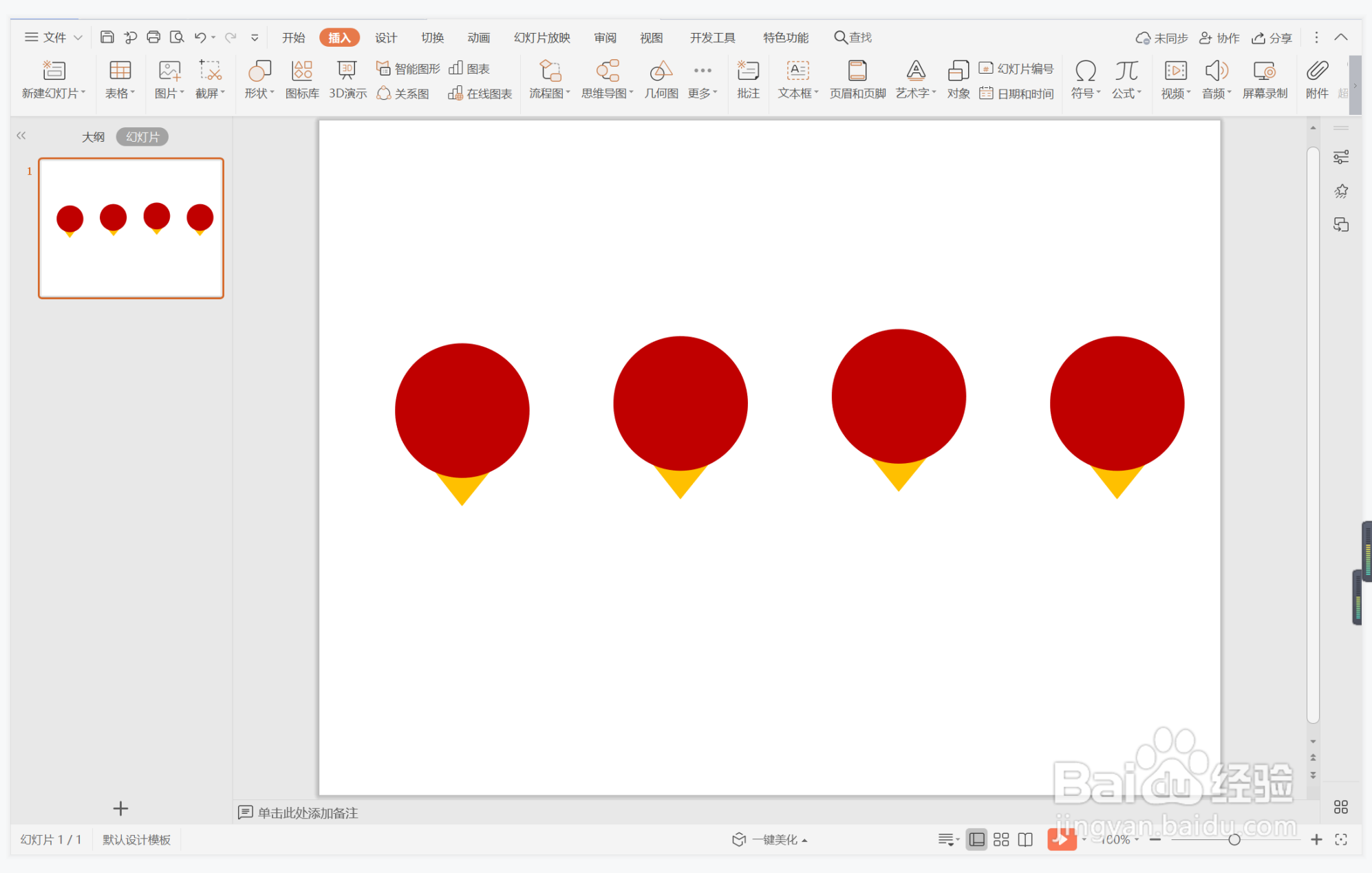The image size is (1372, 873).
Task: Open the 几何图 geometry tool
Action: pyautogui.click(x=661, y=80)
